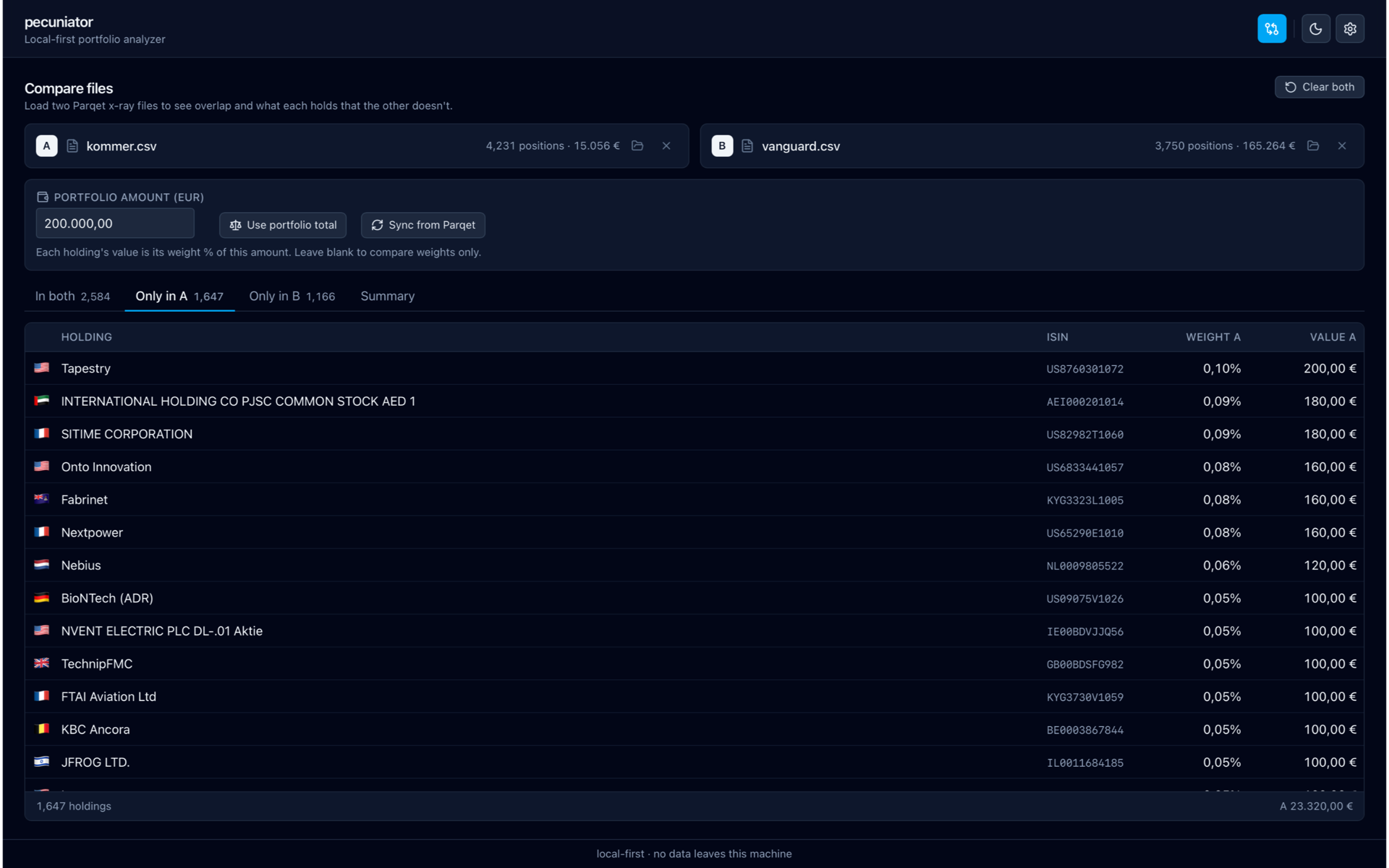Click the Clear both button
Image resolution: width=1389 pixels, height=868 pixels.
1320,87
